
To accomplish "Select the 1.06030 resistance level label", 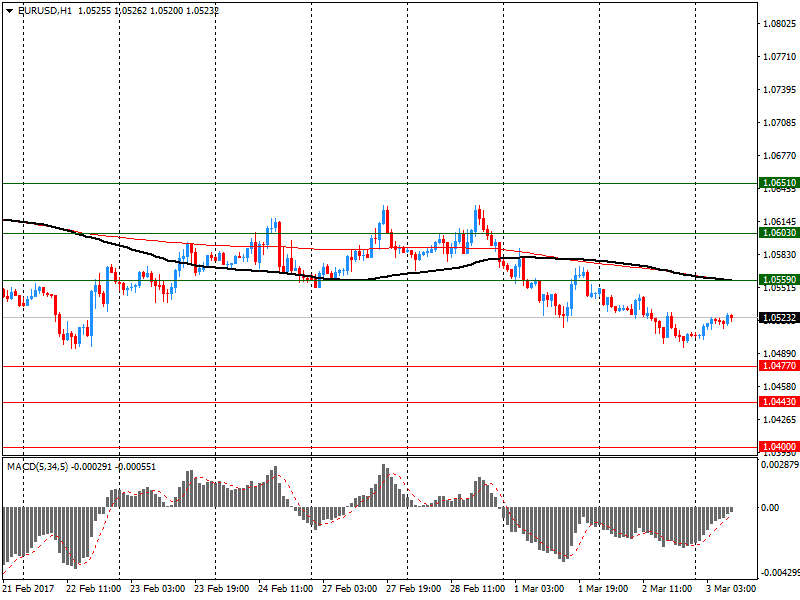I will click(x=778, y=233).
